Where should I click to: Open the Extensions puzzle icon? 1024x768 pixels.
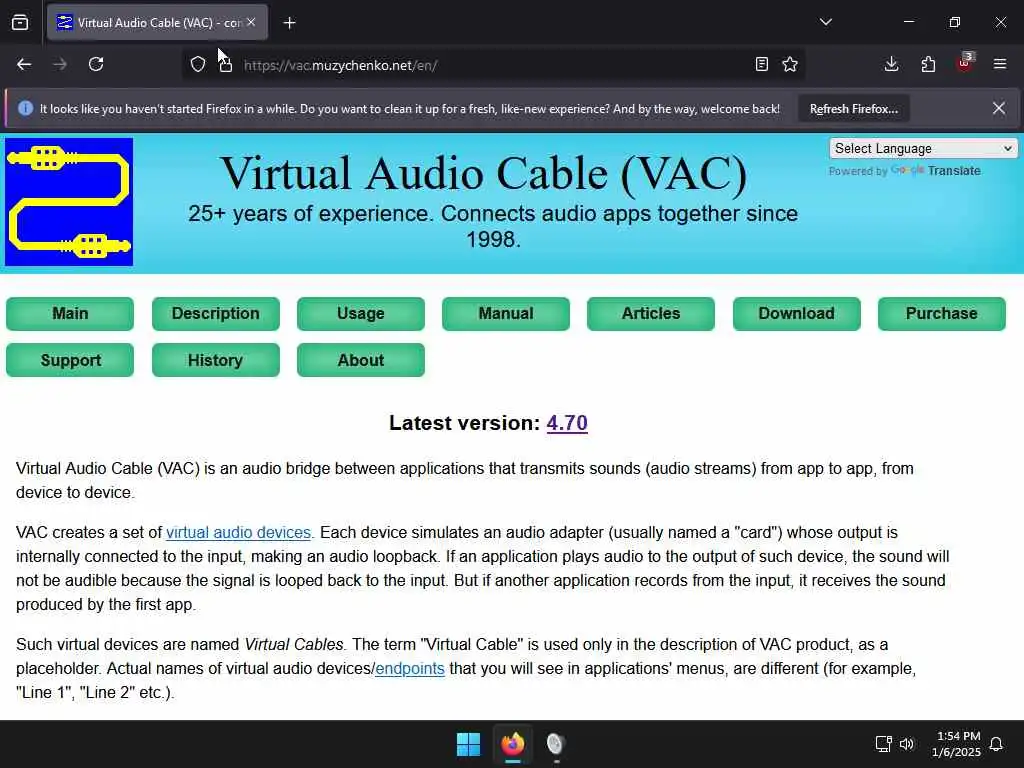pyautogui.click(x=928, y=65)
